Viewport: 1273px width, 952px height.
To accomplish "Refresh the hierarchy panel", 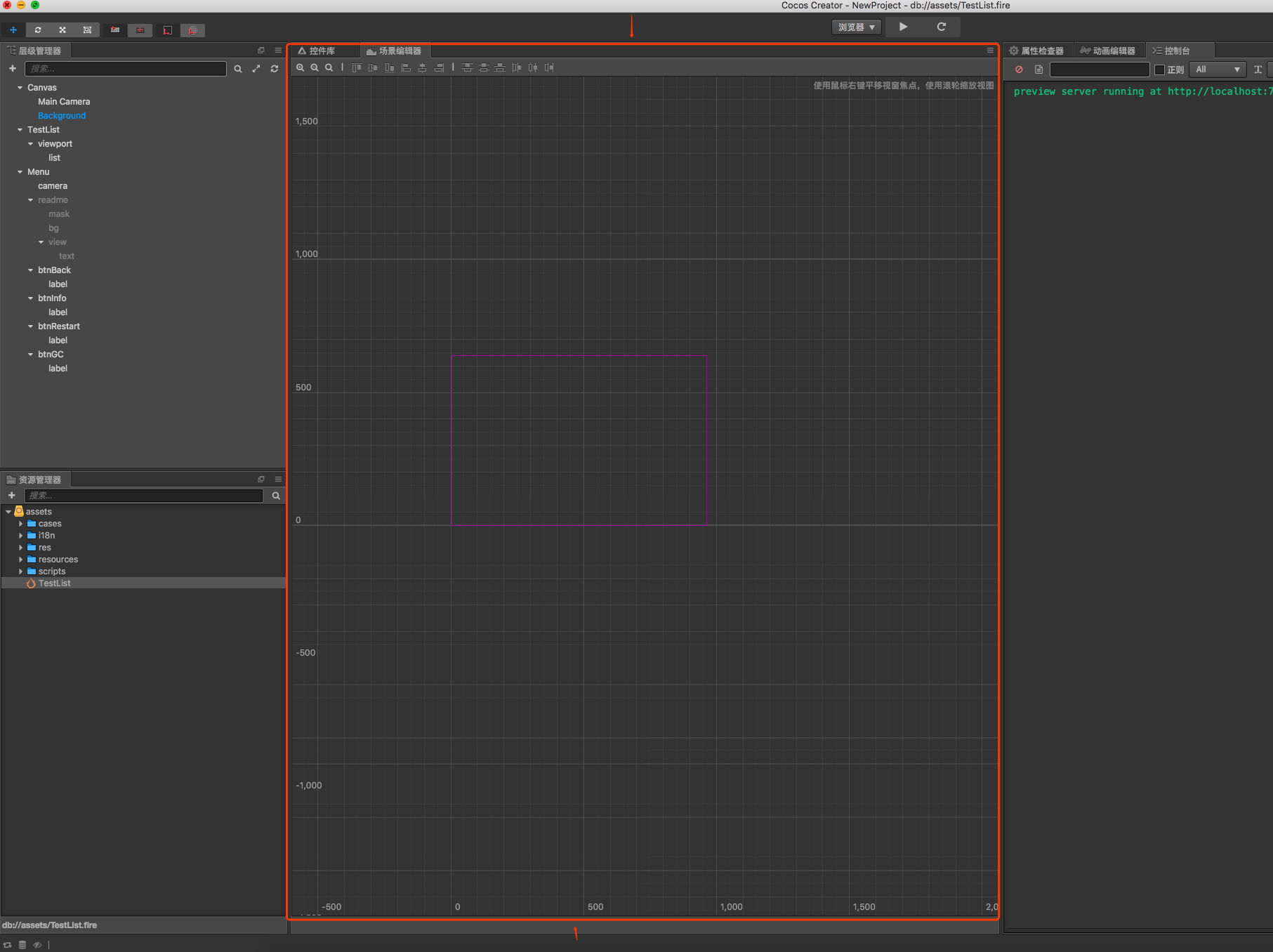I will click(x=275, y=69).
